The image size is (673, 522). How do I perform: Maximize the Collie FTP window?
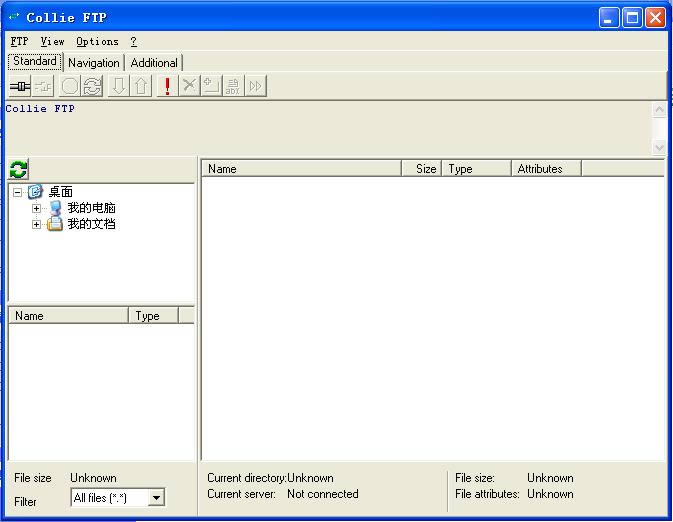632,18
